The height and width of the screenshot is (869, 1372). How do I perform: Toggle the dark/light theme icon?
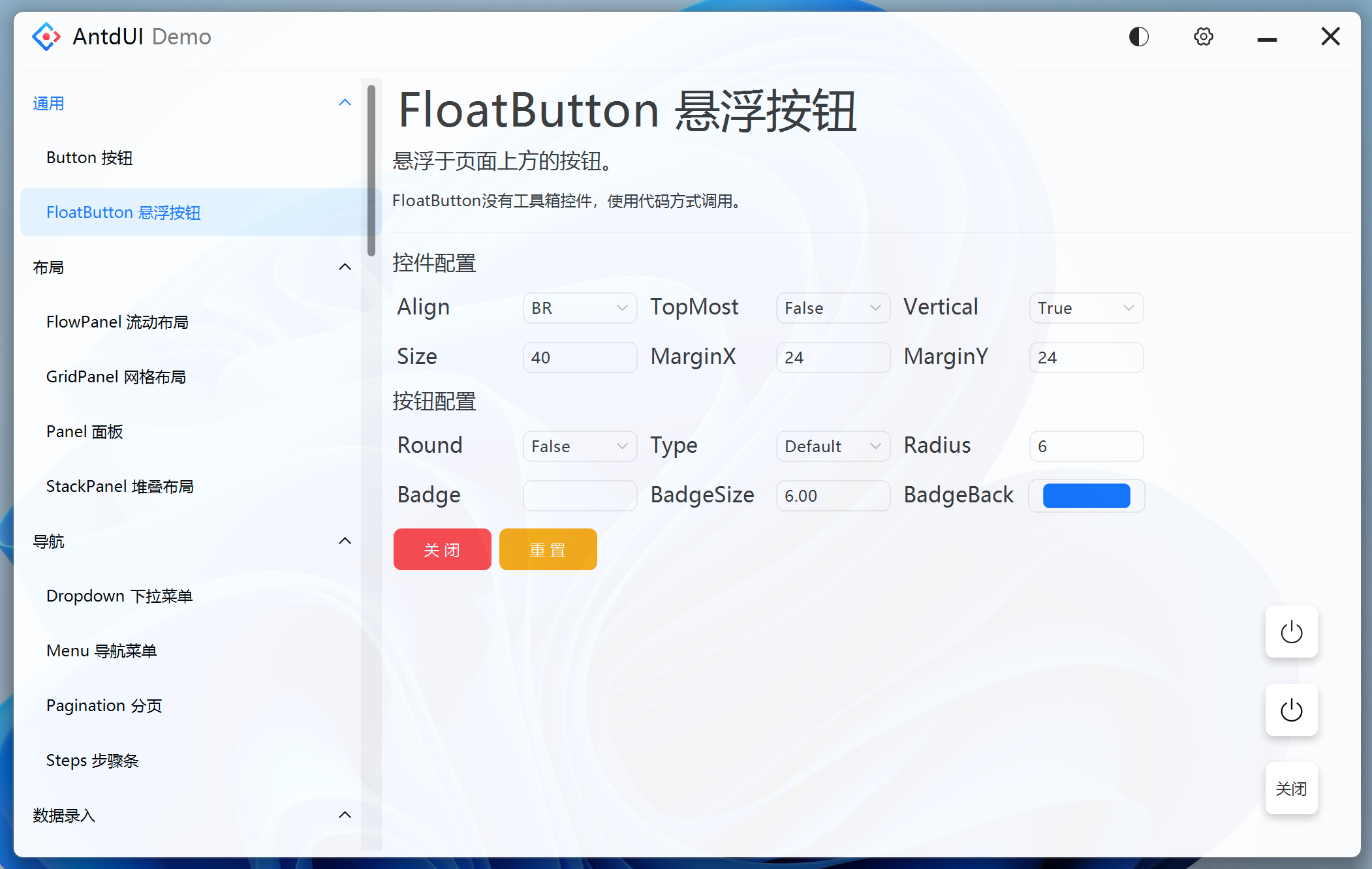pyautogui.click(x=1138, y=37)
